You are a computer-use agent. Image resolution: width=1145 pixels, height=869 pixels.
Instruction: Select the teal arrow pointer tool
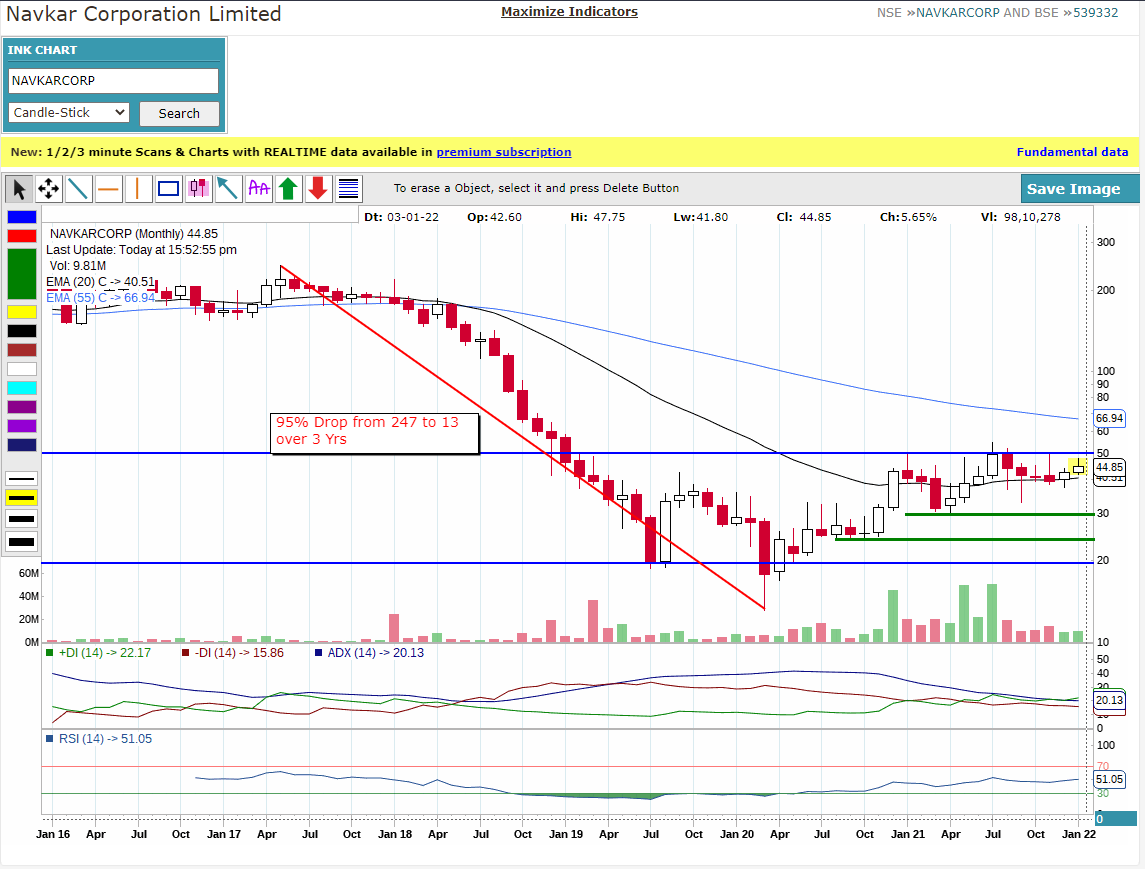coord(229,189)
